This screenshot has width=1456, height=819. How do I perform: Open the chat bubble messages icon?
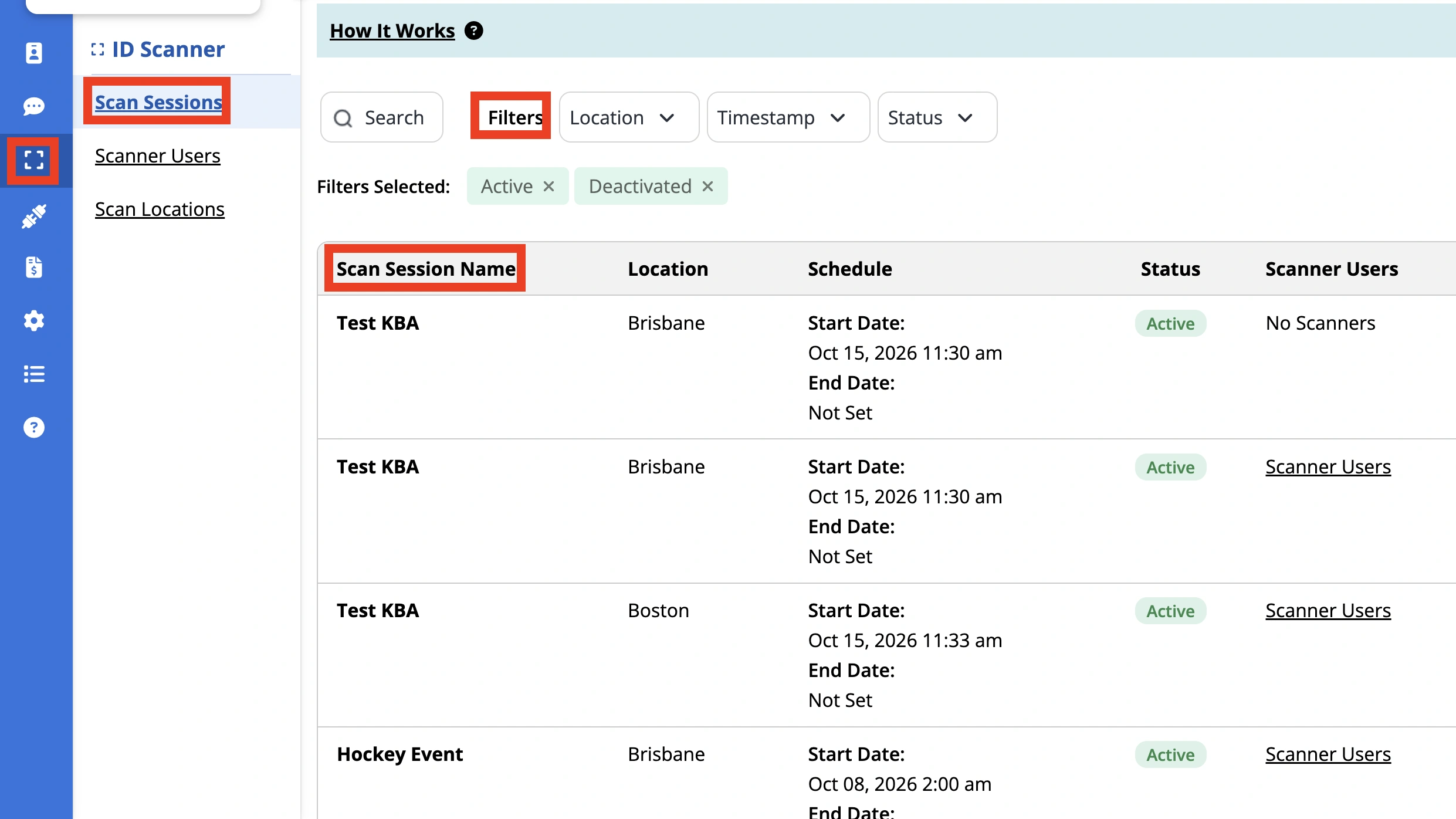click(x=34, y=106)
